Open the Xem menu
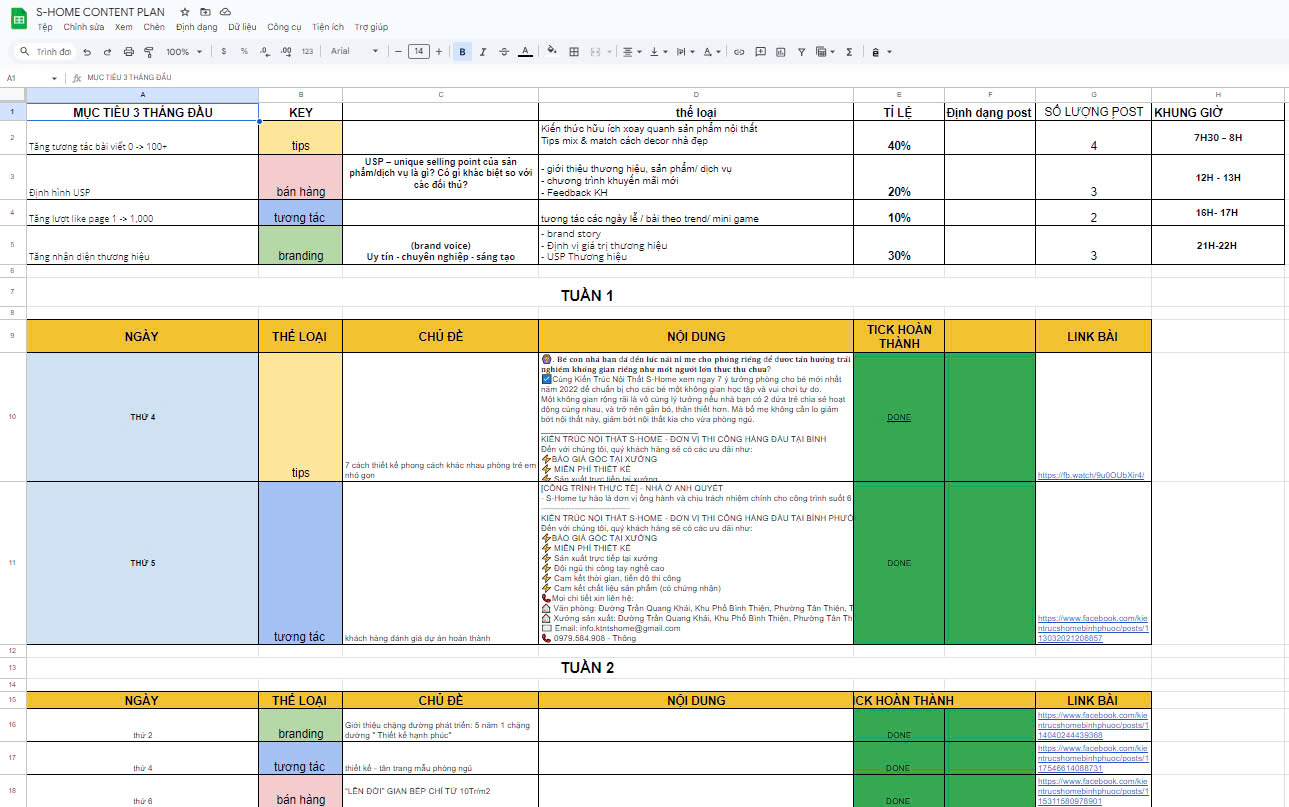The height and width of the screenshot is (807, 1289). (x=124, y=27)
